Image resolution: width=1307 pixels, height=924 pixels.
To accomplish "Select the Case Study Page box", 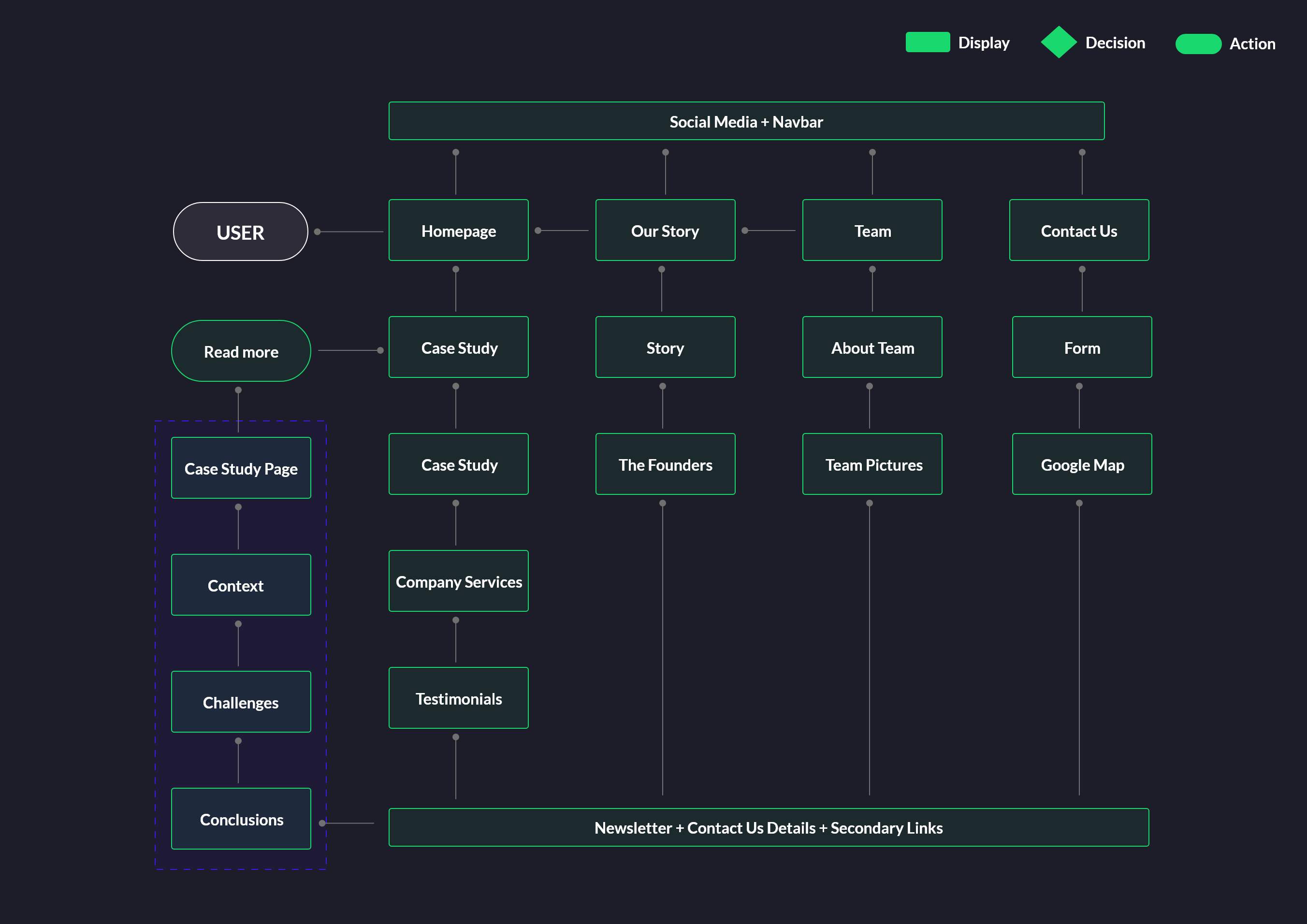I will tap(241, 468).
